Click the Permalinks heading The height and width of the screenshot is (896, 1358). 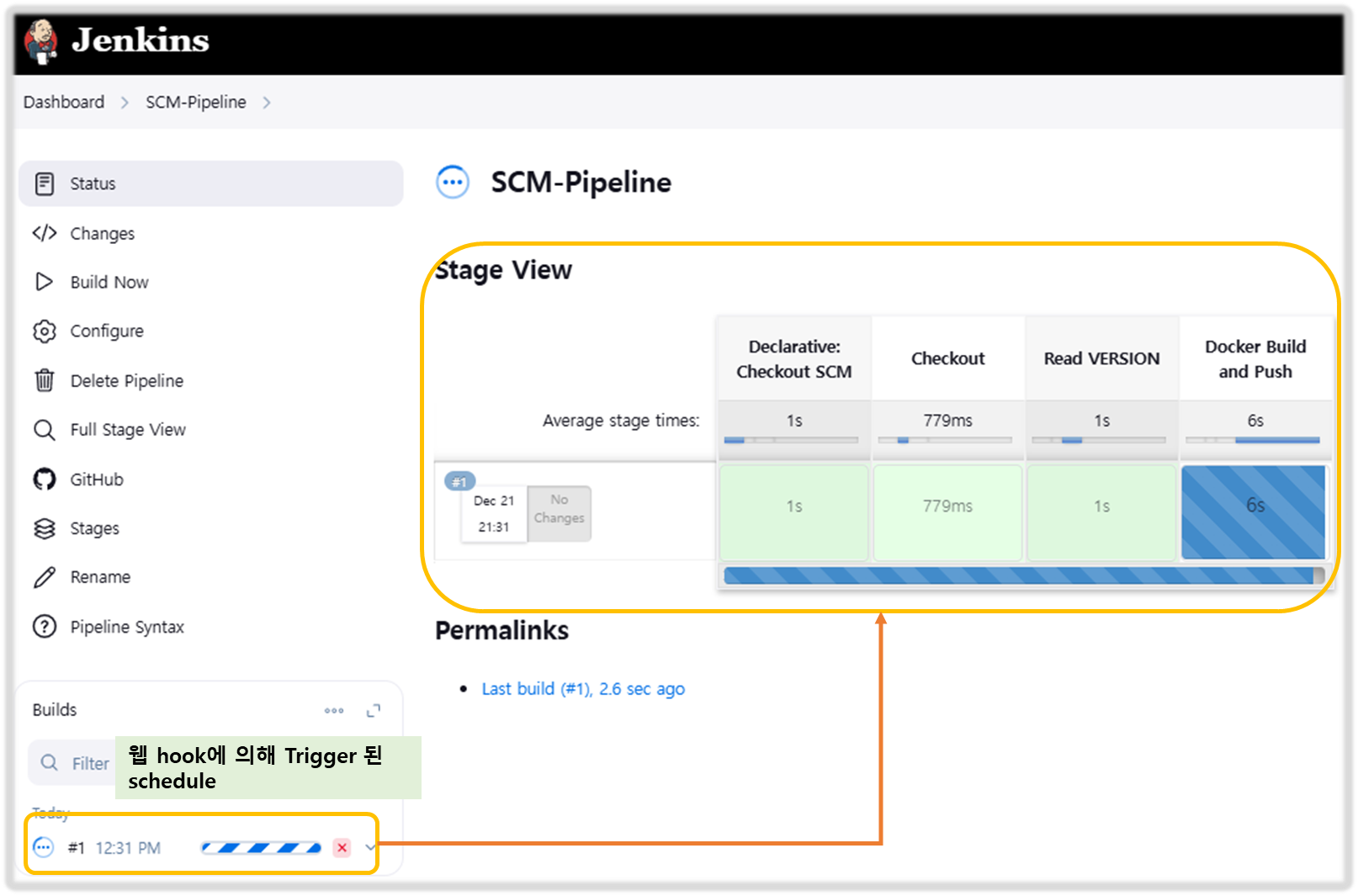click(x=501, y=630)
